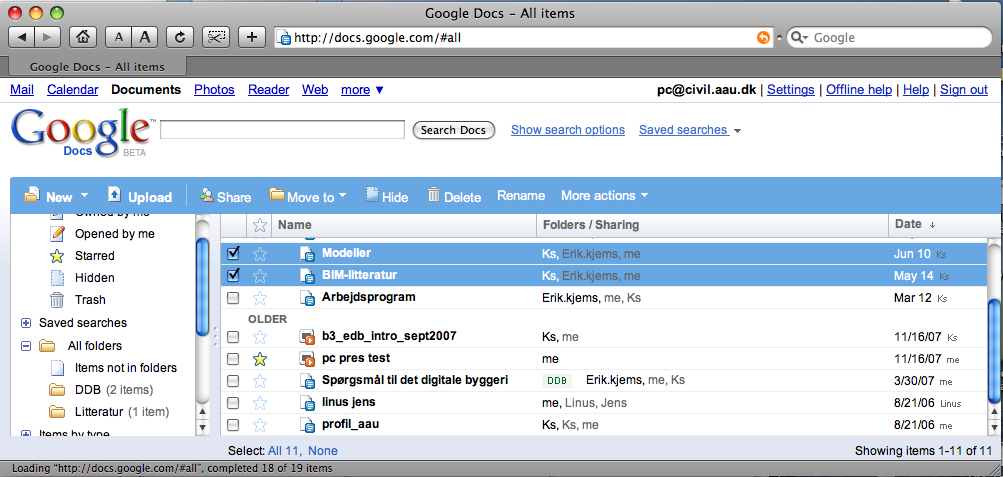The image size is (1003, 477).
Task: Click the Upload icon in toolbar
Action: [x=114, y=195]
